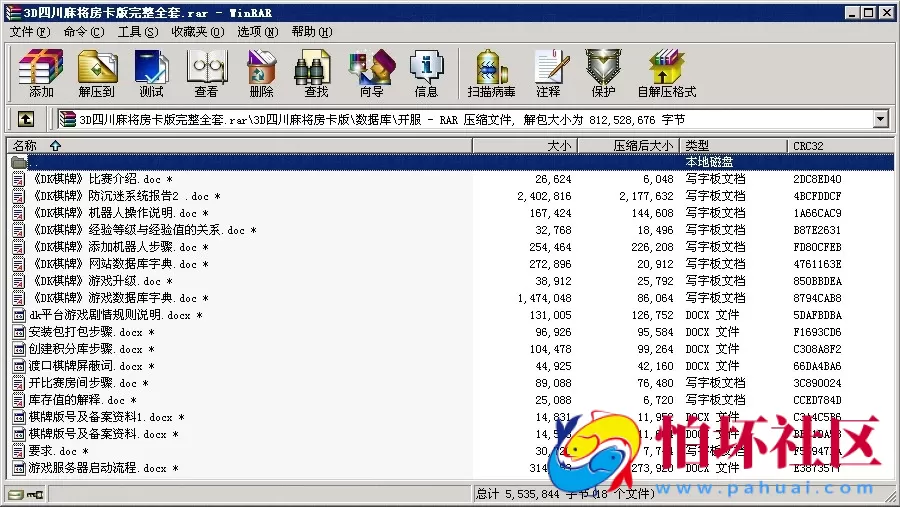Sort by 名称 column header

tap(239, 146)
